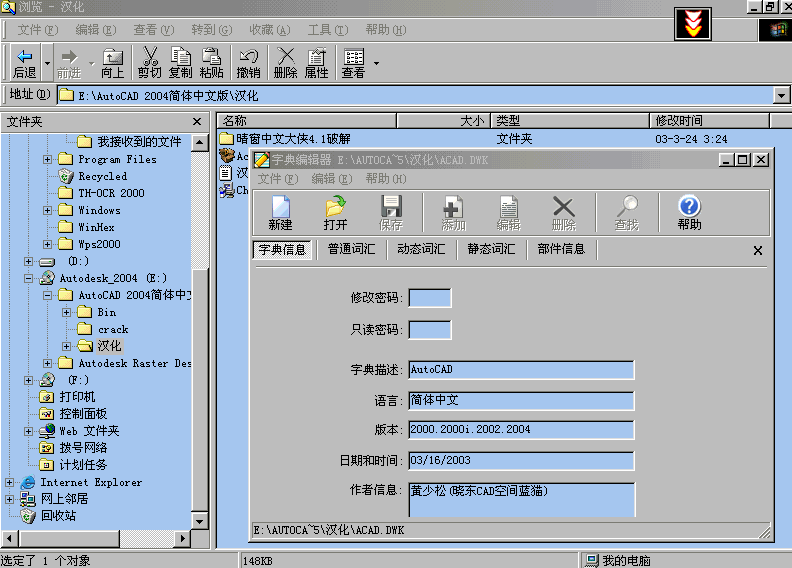
Task: Select the 控制面板 item in folder tree
Action: click(82, 414)
